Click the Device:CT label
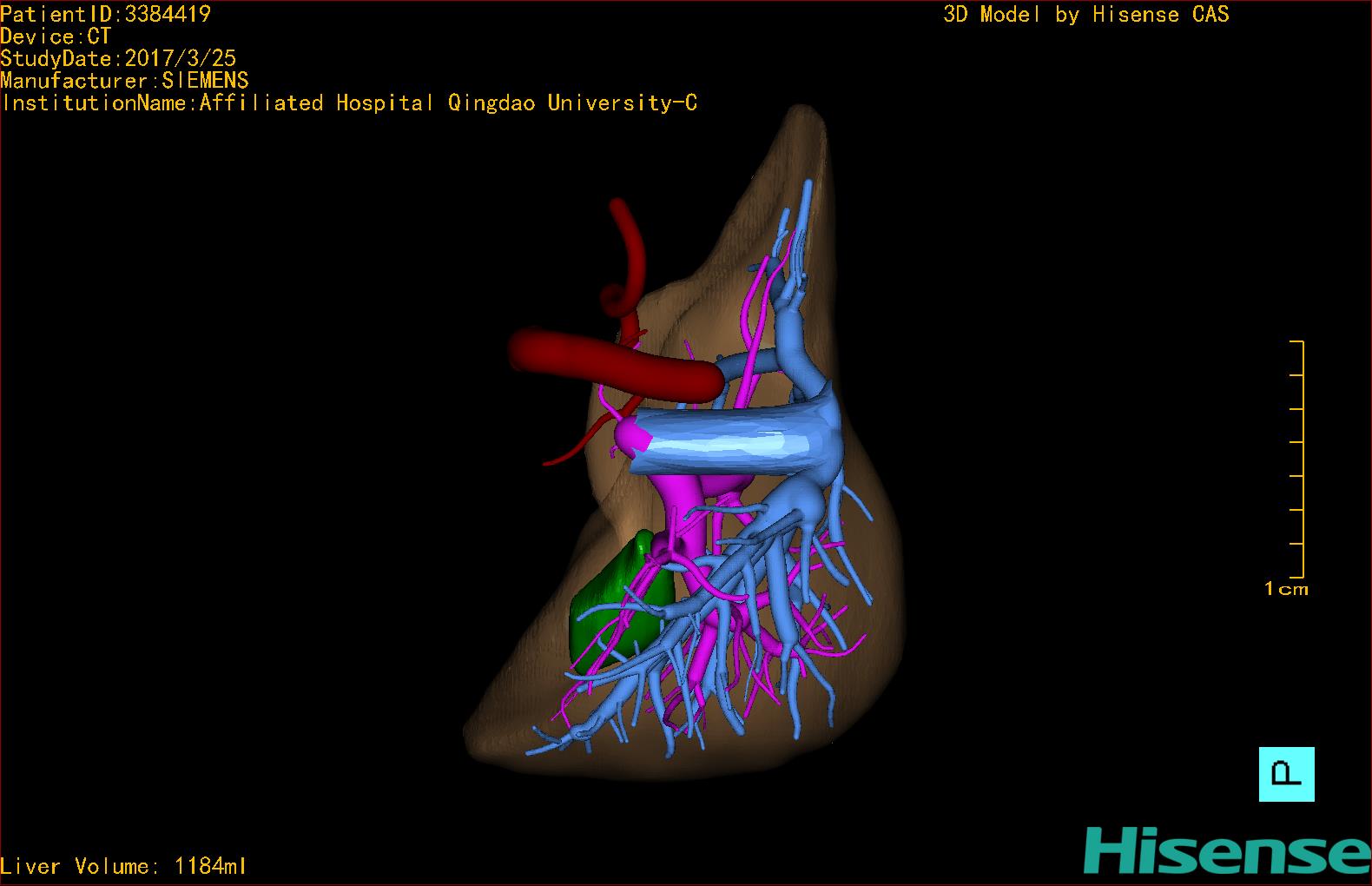The width and height of the screenshot is (1372, 886). (x=56, y=36)
